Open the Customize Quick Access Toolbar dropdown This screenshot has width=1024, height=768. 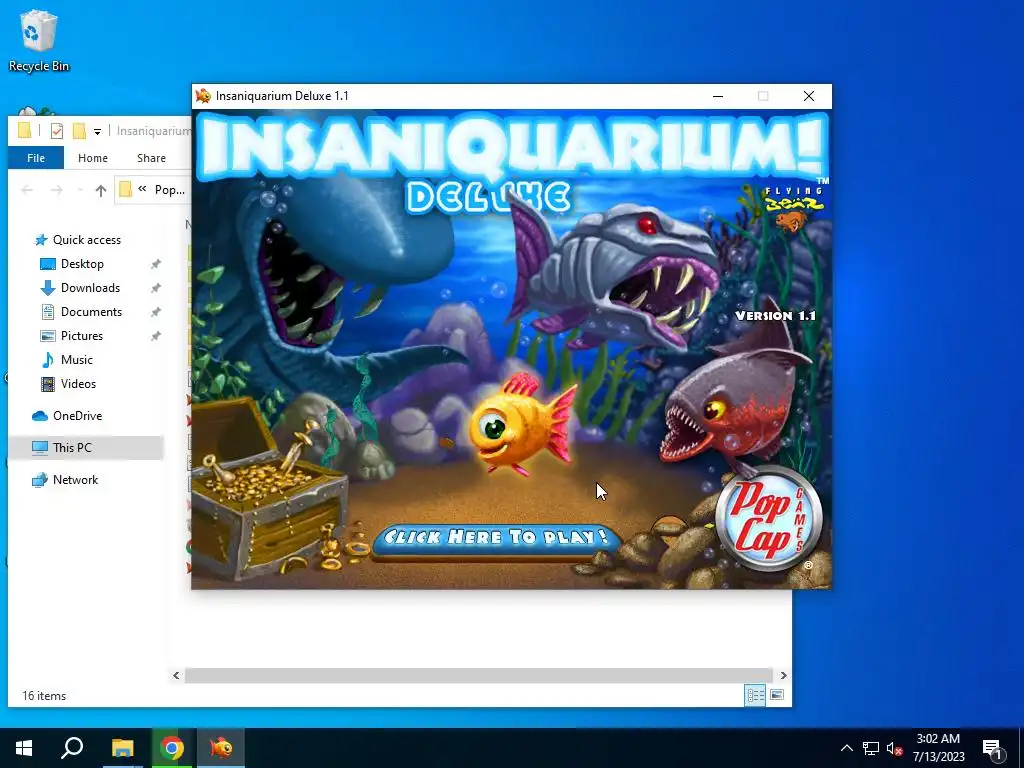click(97, 131)
